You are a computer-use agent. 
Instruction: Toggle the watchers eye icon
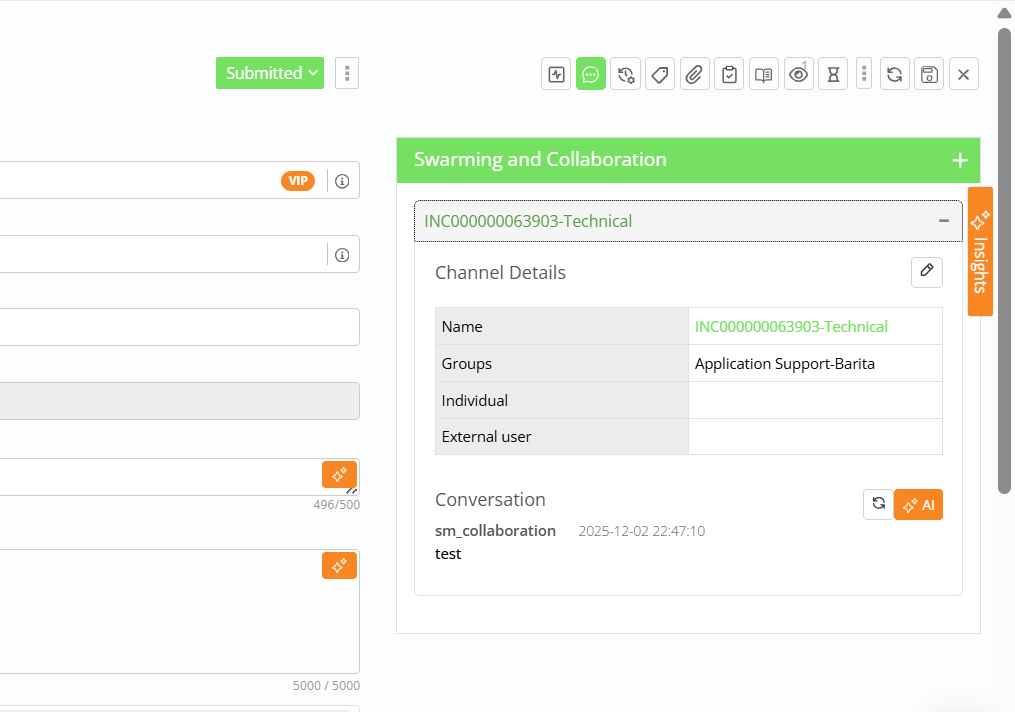[x=798, y=74]
